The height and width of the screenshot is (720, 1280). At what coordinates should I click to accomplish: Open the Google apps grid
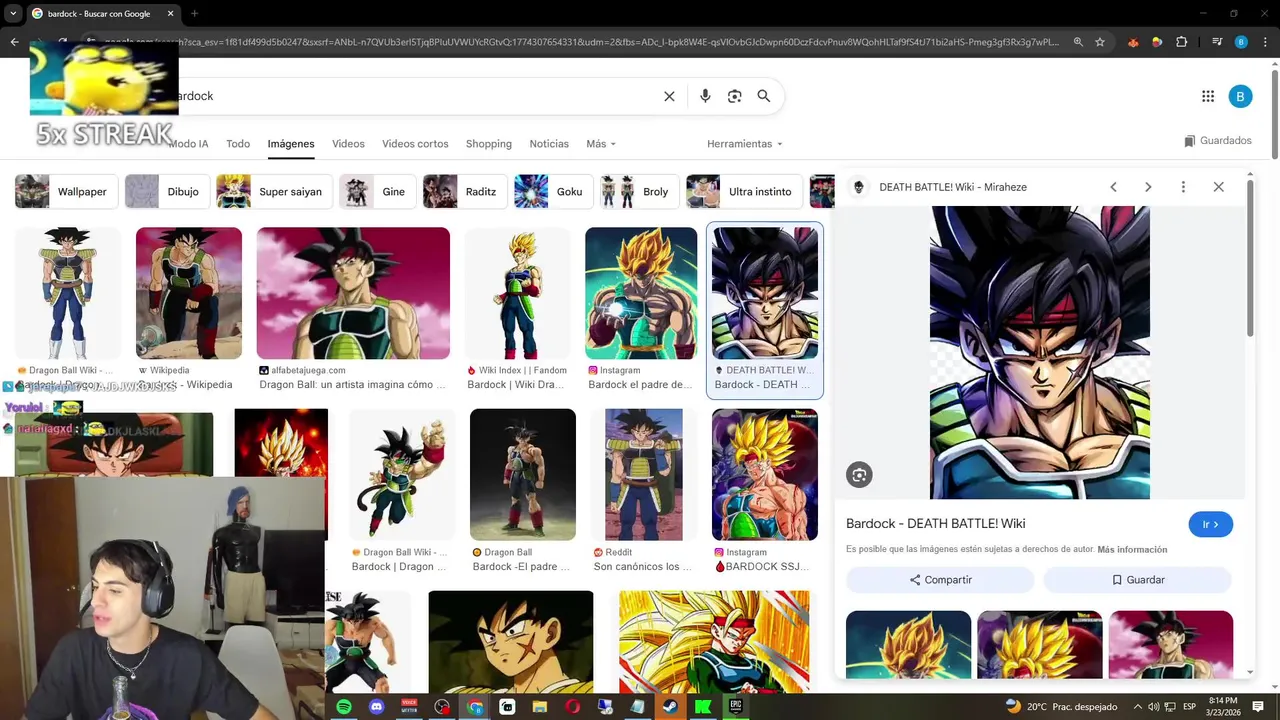1208,96
